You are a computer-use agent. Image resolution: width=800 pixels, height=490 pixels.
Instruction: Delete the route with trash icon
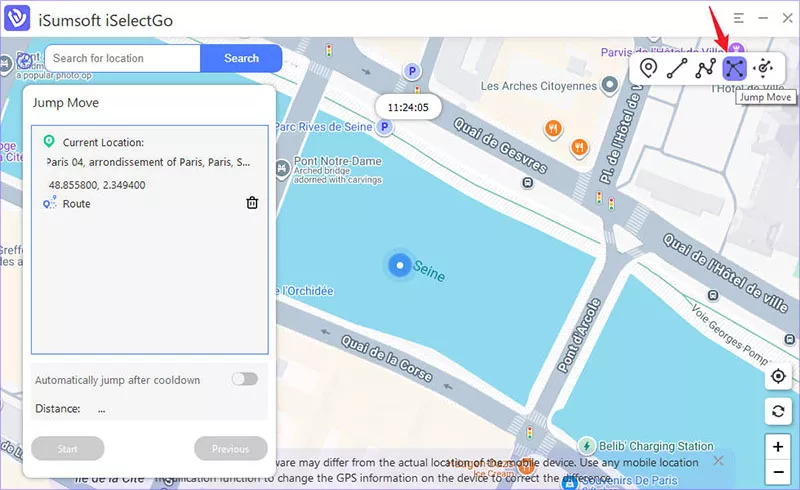[252, 203]
